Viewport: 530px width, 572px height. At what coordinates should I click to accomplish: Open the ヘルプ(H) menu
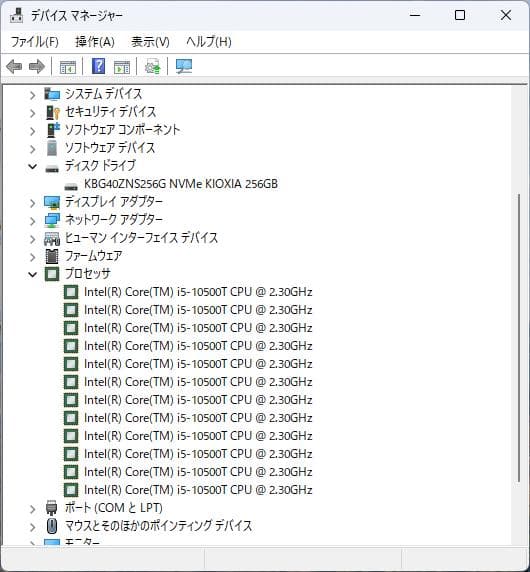pyautogui.click(x=209, y=42)
